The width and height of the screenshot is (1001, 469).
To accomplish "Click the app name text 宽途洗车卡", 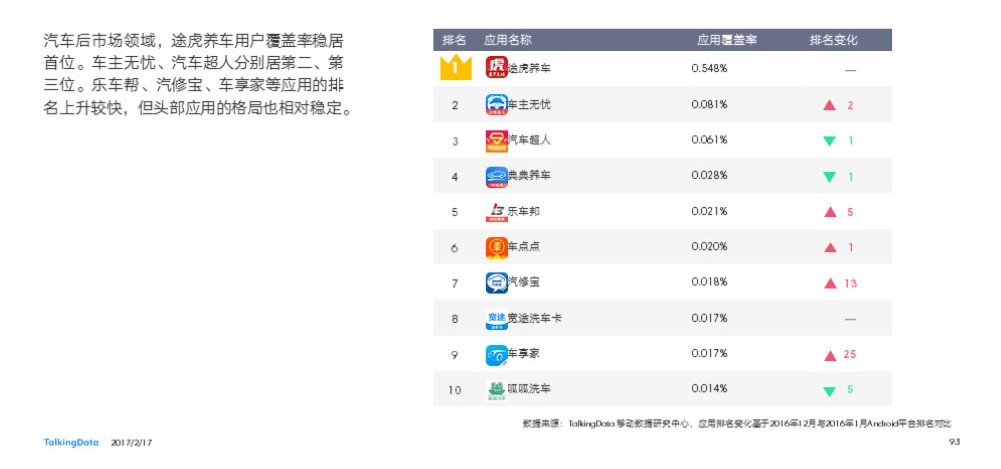I will point(535,318).
